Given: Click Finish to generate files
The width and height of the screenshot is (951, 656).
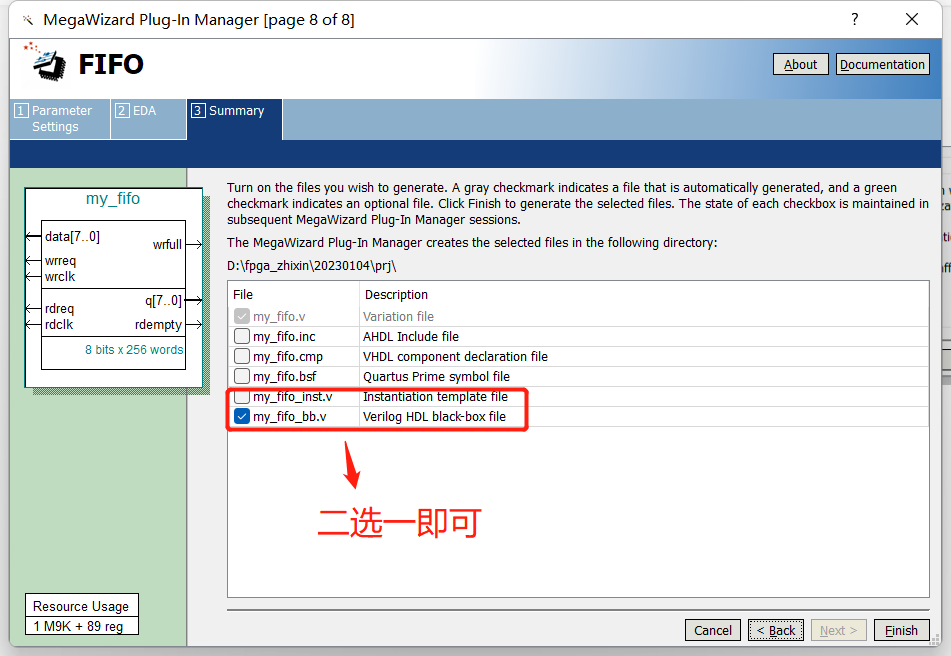Looking at the screenshot, I should click(x=901, y=630).
